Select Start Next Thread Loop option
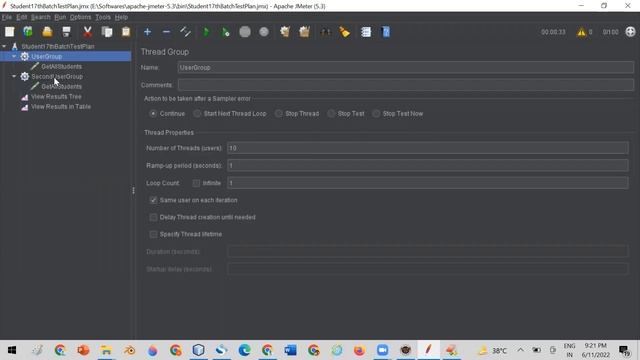Viewport: 640px width, 360px height. click(197, 113)
